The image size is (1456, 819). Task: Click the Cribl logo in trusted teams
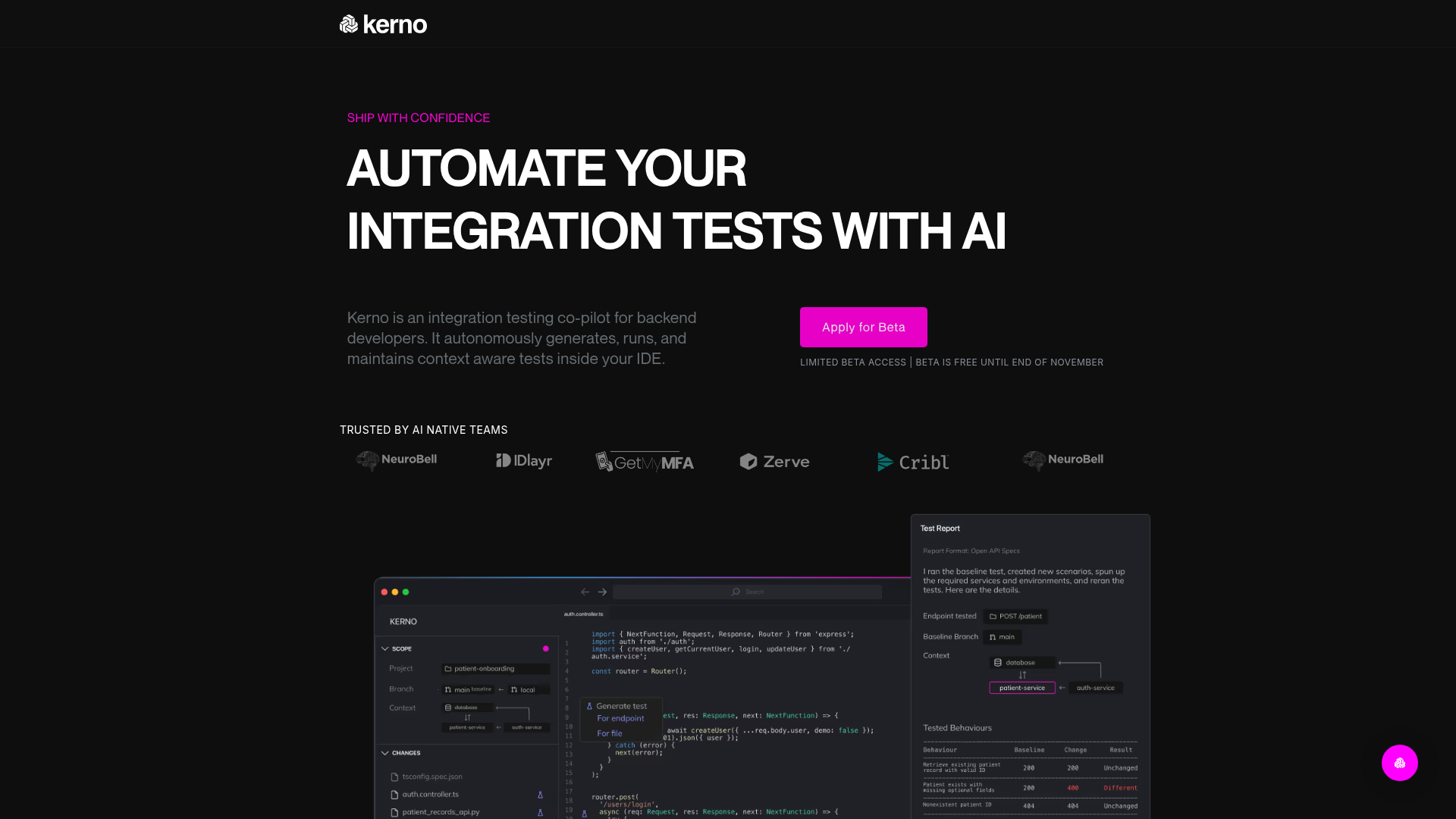[x=912, y=461]
